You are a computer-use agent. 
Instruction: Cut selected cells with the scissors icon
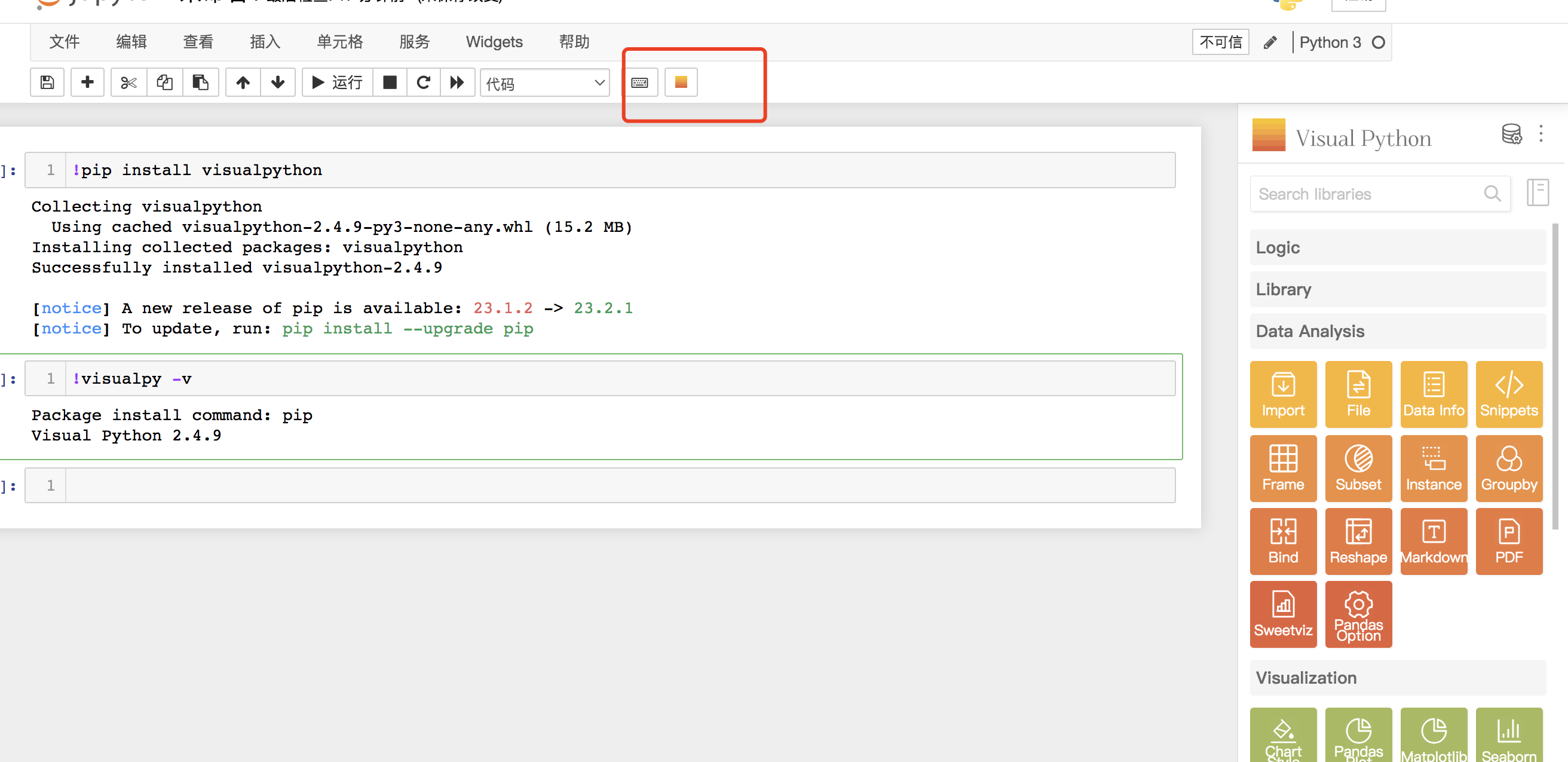128,82
